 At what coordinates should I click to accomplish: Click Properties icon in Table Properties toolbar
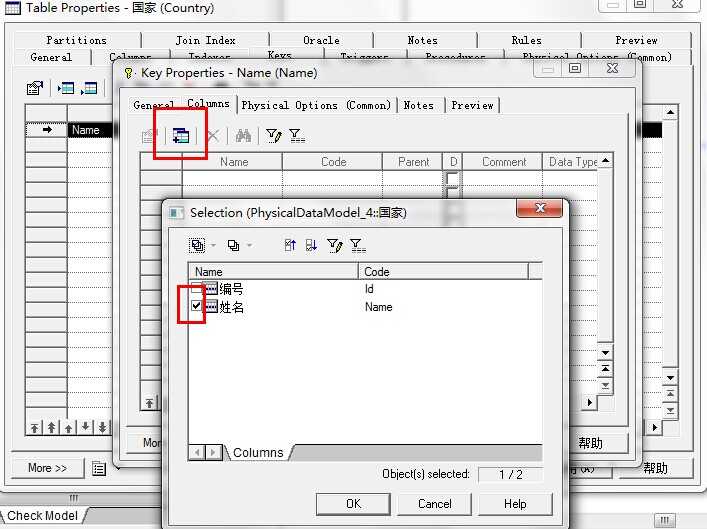point(35,88)
